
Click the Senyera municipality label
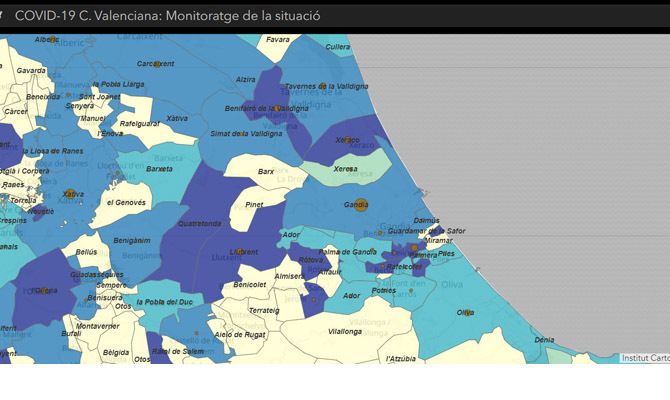click(x=80, y=106)
